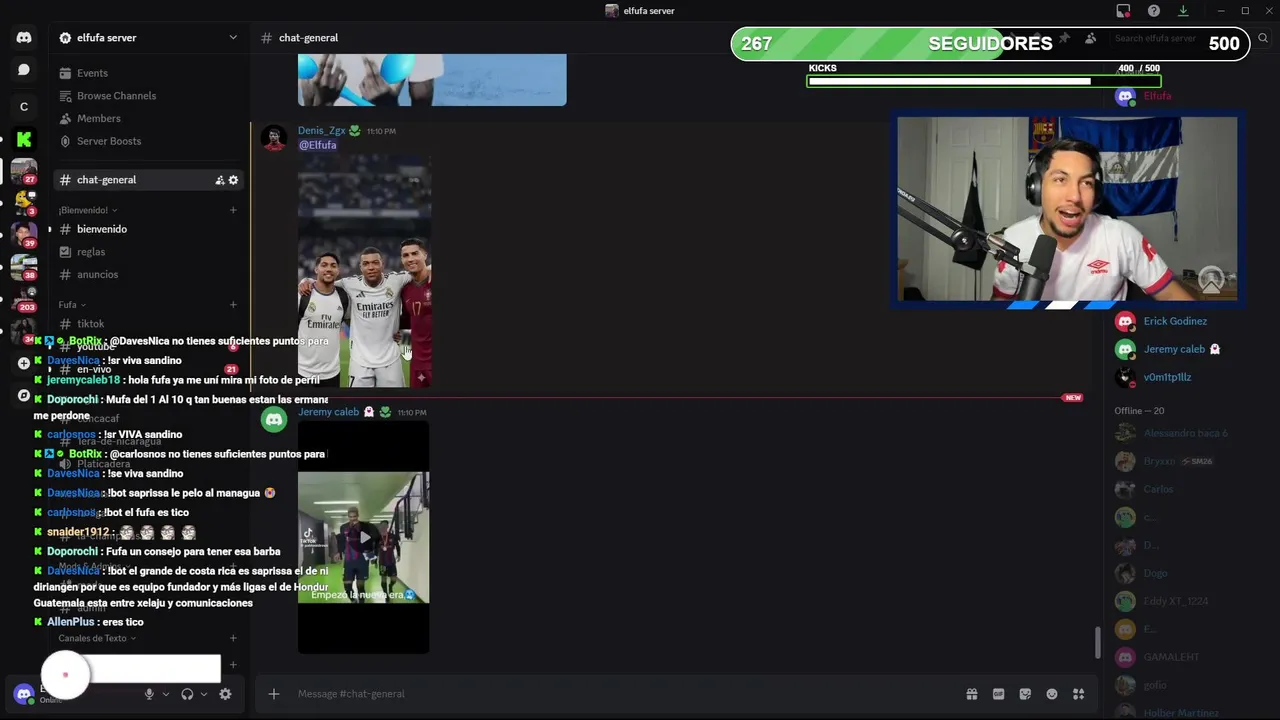Screen dimensions: 1280x720
Task: Open server icon with 203 badge
Action: [24, 298]
